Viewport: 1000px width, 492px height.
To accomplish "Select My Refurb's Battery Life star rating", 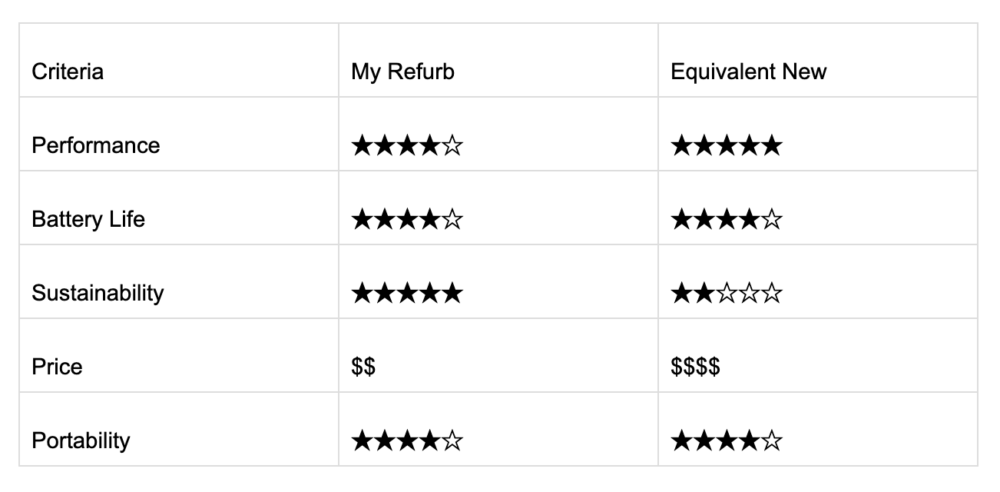I will click(x=407, y=220).
